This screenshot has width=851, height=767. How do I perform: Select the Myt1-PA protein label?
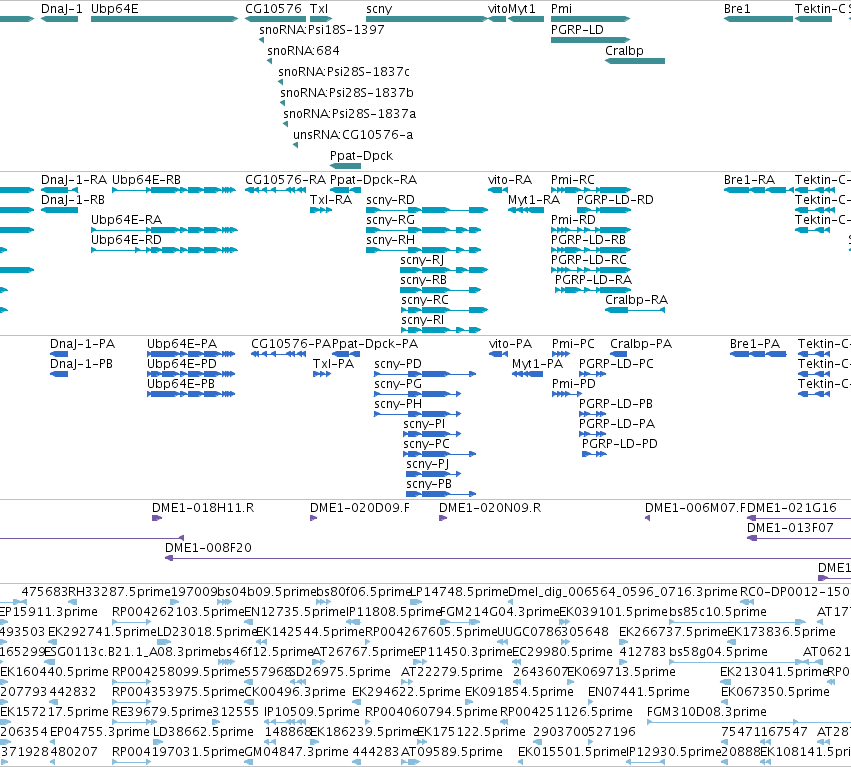click(x=537, y=364)
